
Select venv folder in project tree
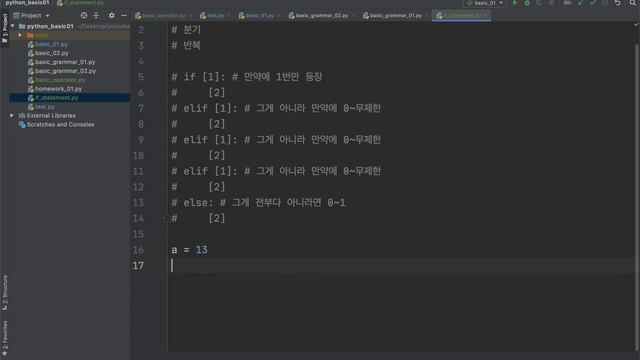pos(41,35)
